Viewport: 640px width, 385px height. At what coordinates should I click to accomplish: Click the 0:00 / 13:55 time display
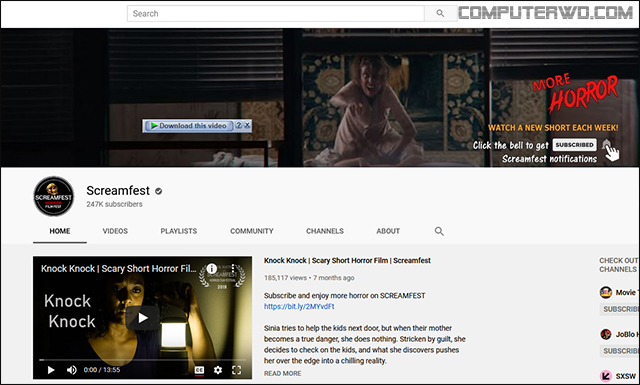tap(102, 370)
